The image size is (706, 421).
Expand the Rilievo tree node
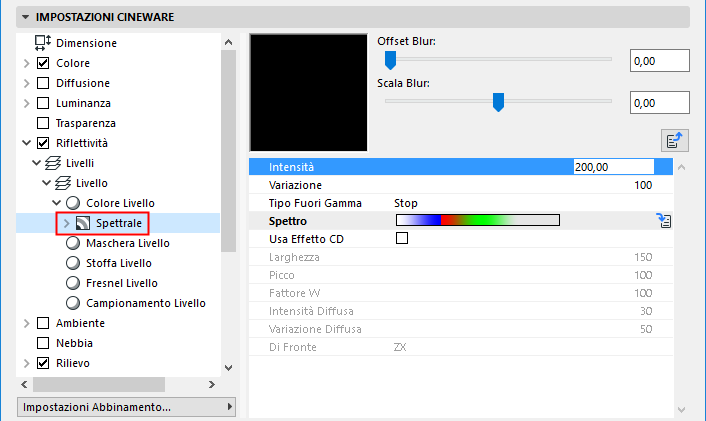click(x=27, y=363)
